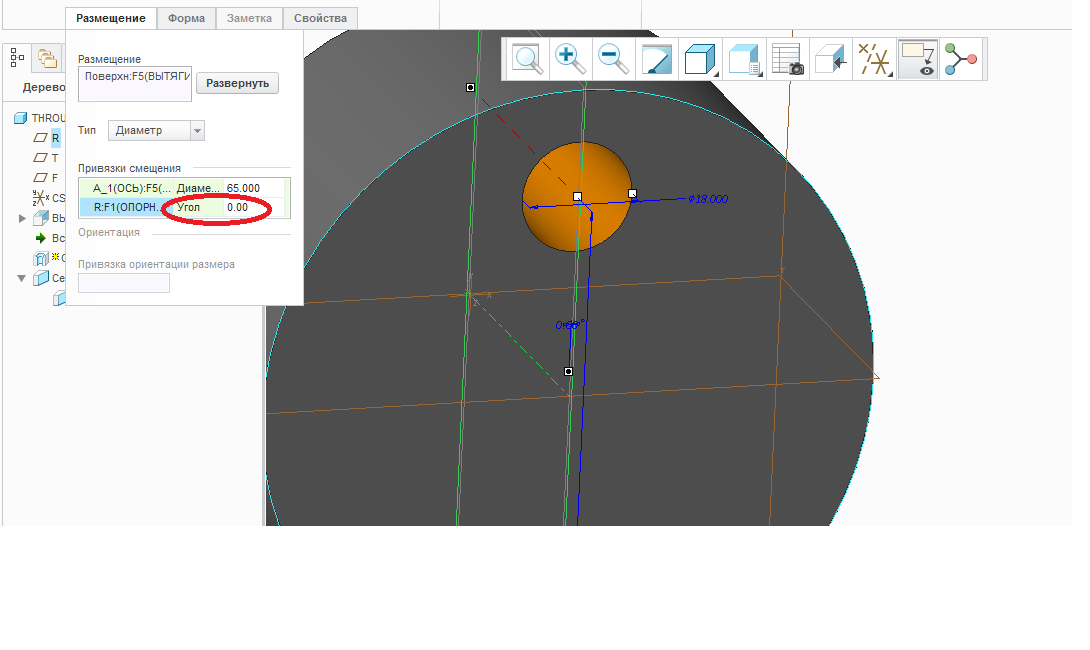Switch to the Форма tab

[x=186, y=18]
